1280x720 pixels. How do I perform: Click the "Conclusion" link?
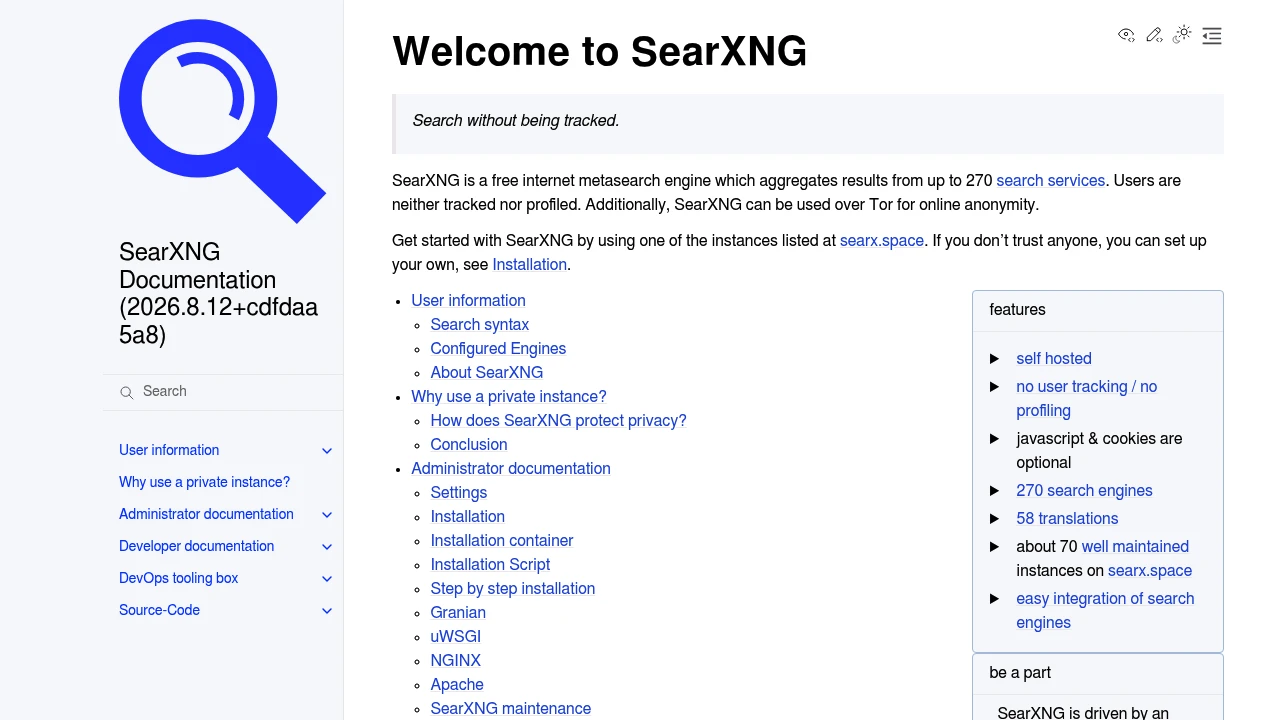[468, 445]
